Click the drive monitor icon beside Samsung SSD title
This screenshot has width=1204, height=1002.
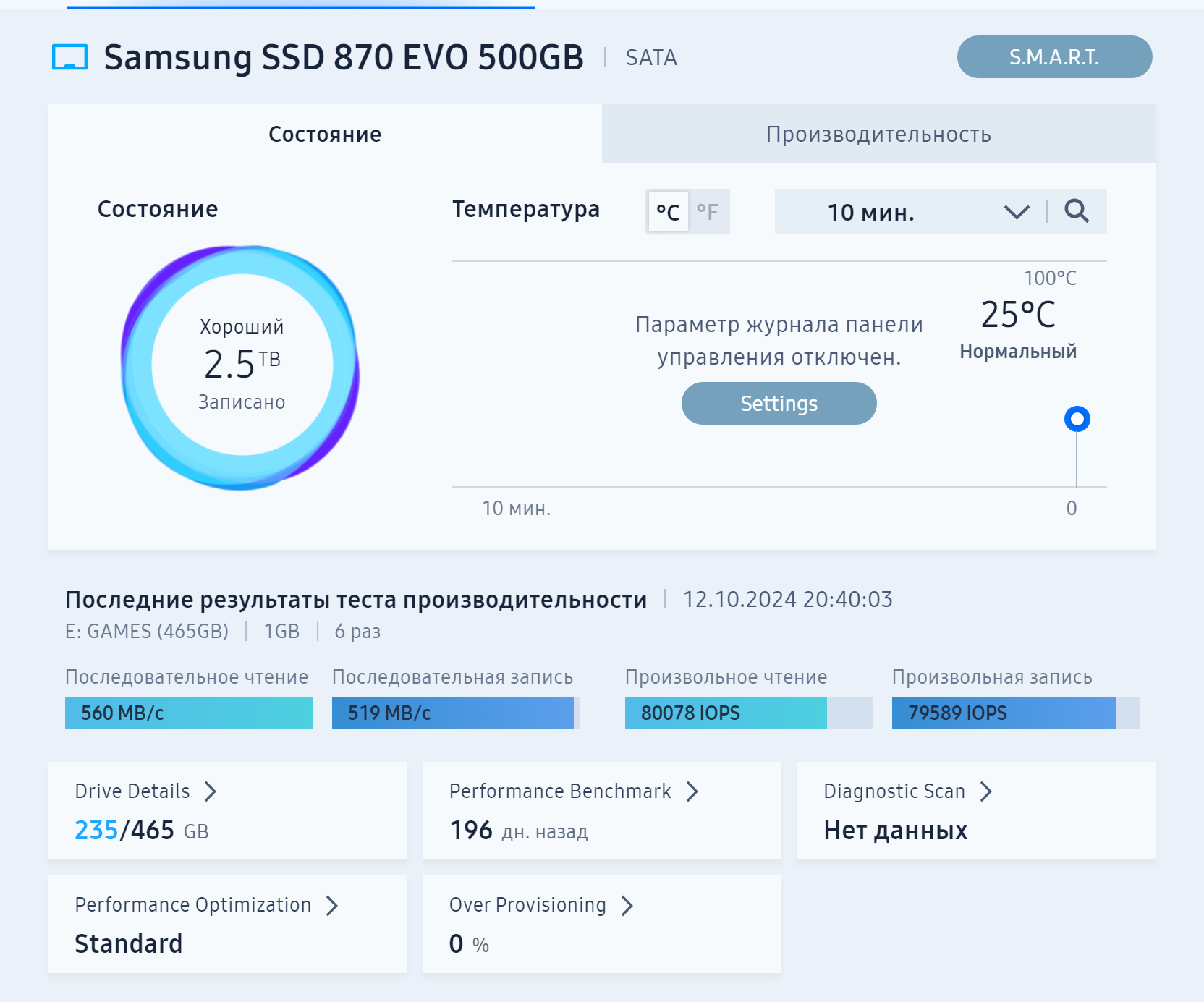coord(69,57)
